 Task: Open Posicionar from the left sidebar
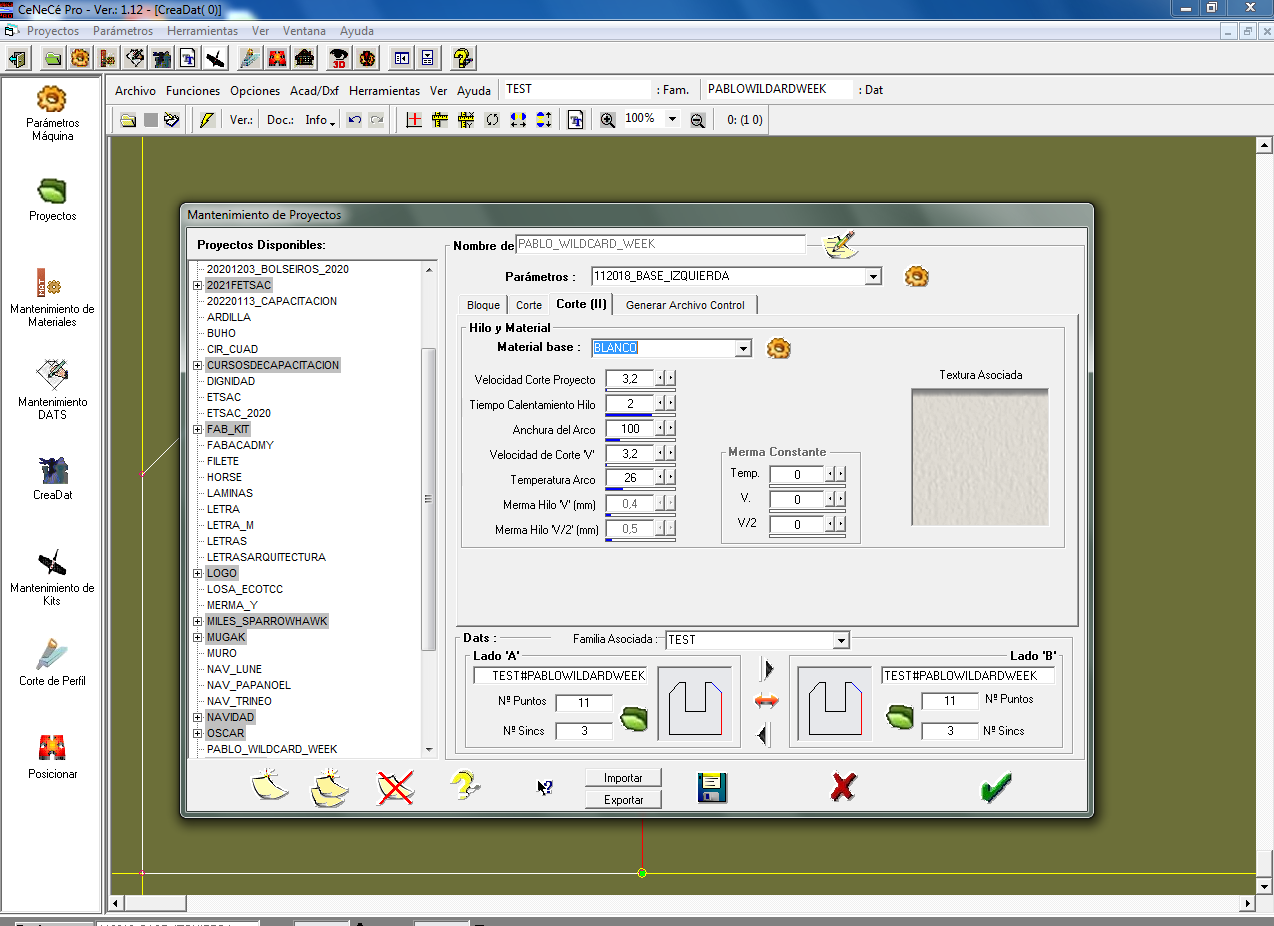pos(52,756)
